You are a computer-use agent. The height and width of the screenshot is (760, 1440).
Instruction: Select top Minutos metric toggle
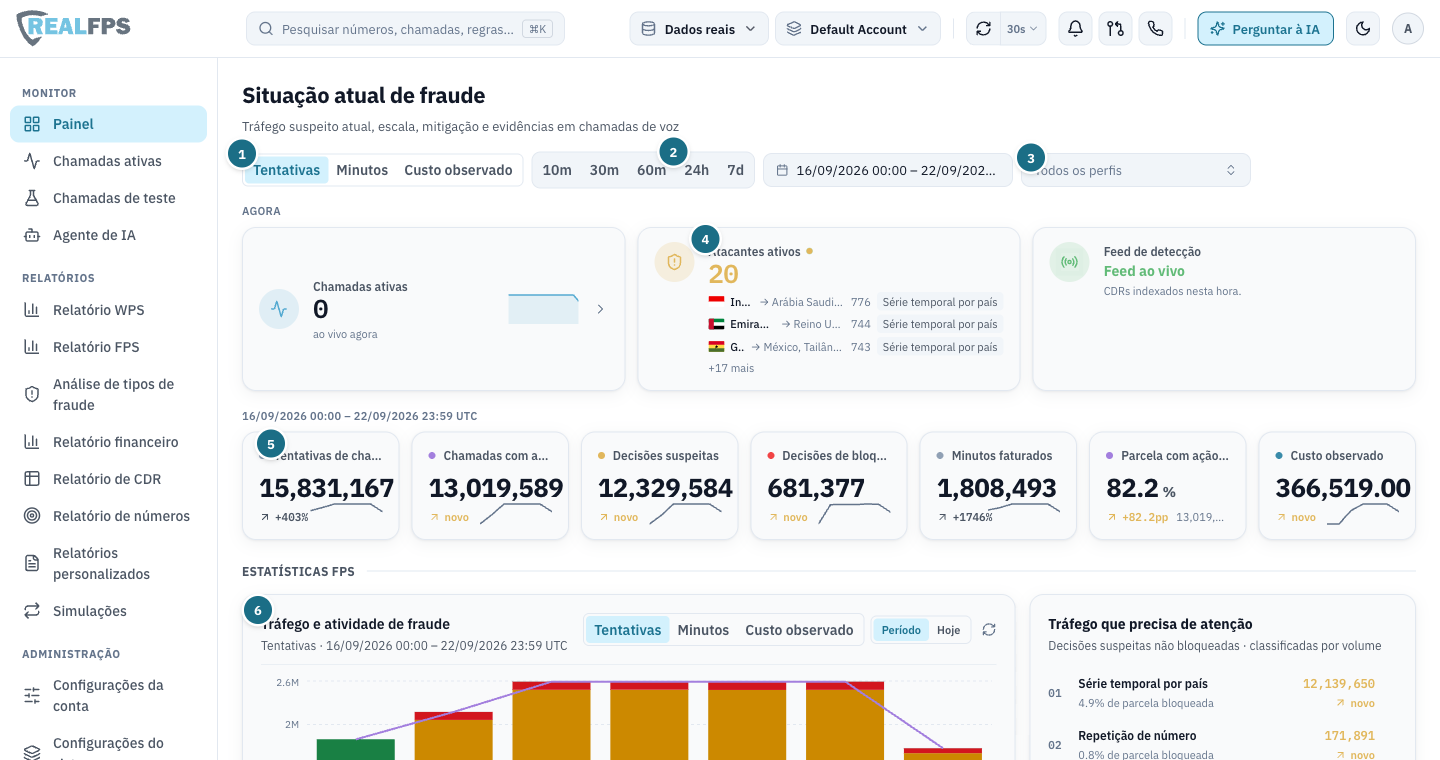click(362, 170)
